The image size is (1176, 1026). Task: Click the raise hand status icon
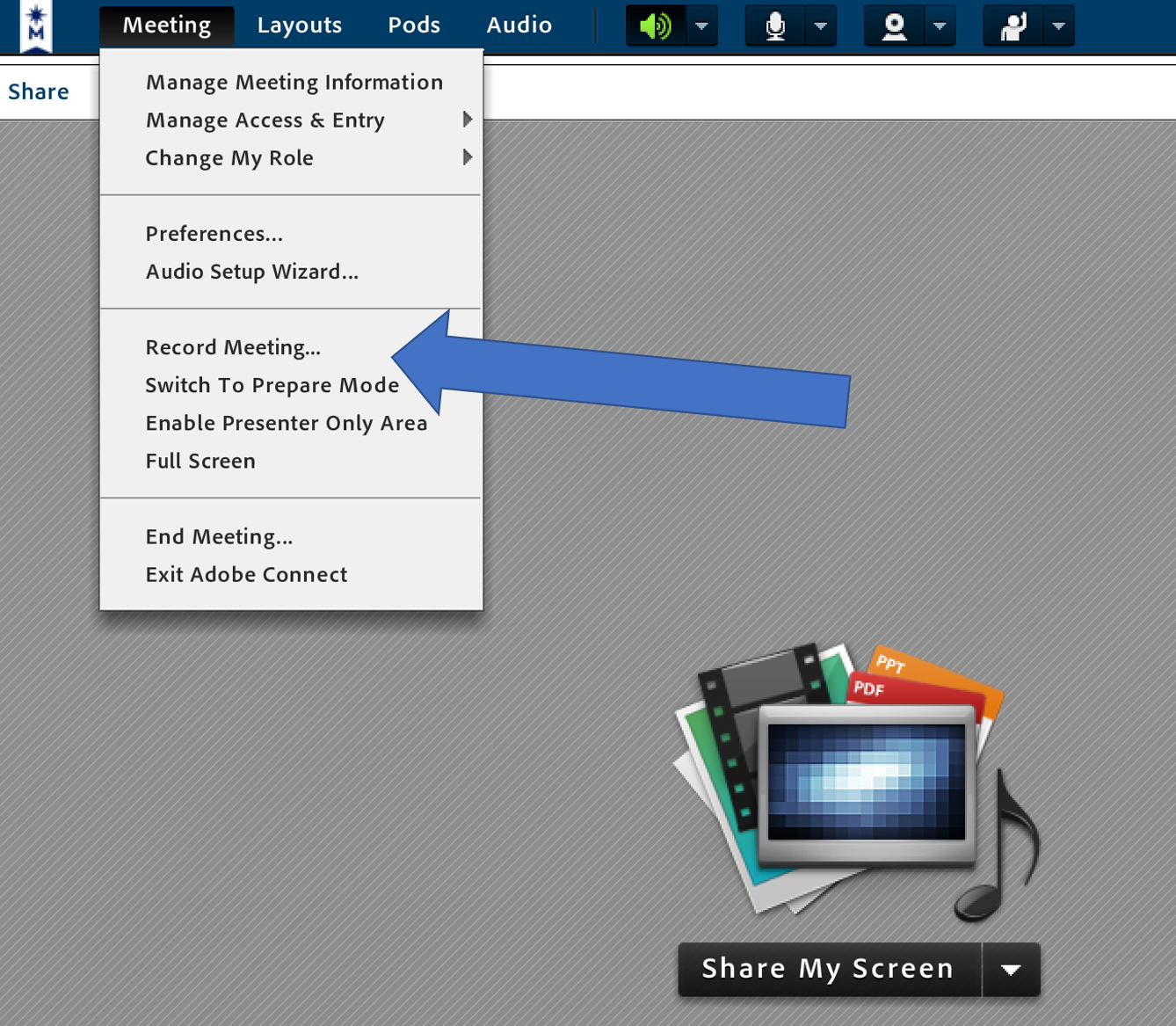click(1013, 26)
